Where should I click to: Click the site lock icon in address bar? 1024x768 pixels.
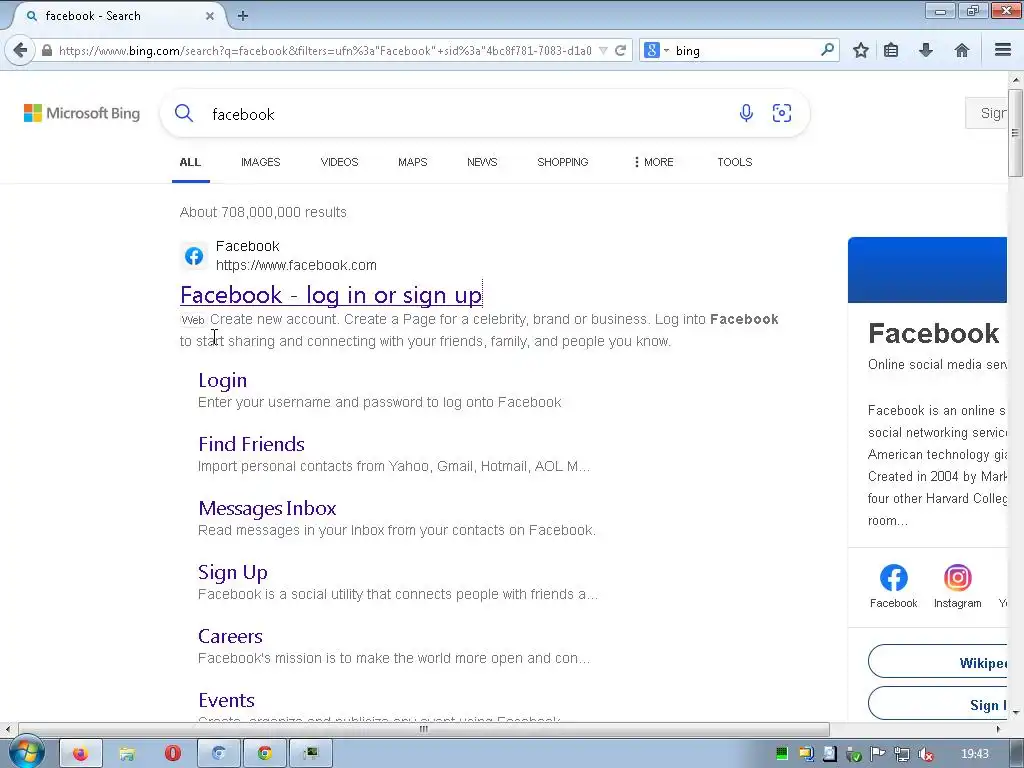tap(47, 50)
